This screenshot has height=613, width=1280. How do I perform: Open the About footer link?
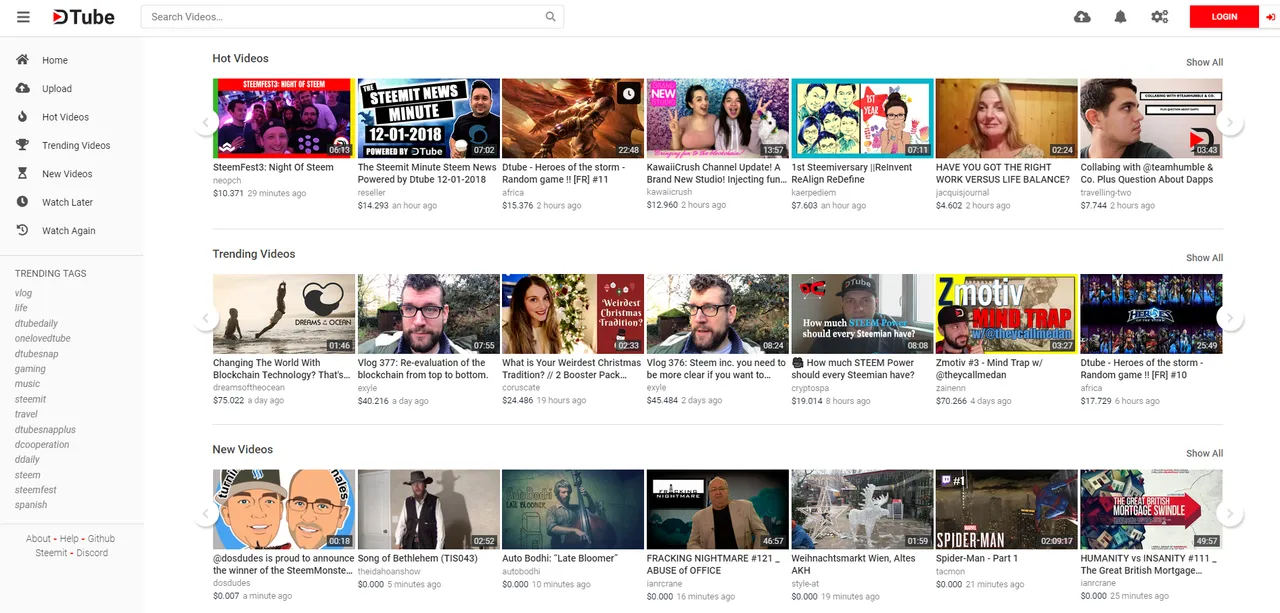tap(38, 539)
